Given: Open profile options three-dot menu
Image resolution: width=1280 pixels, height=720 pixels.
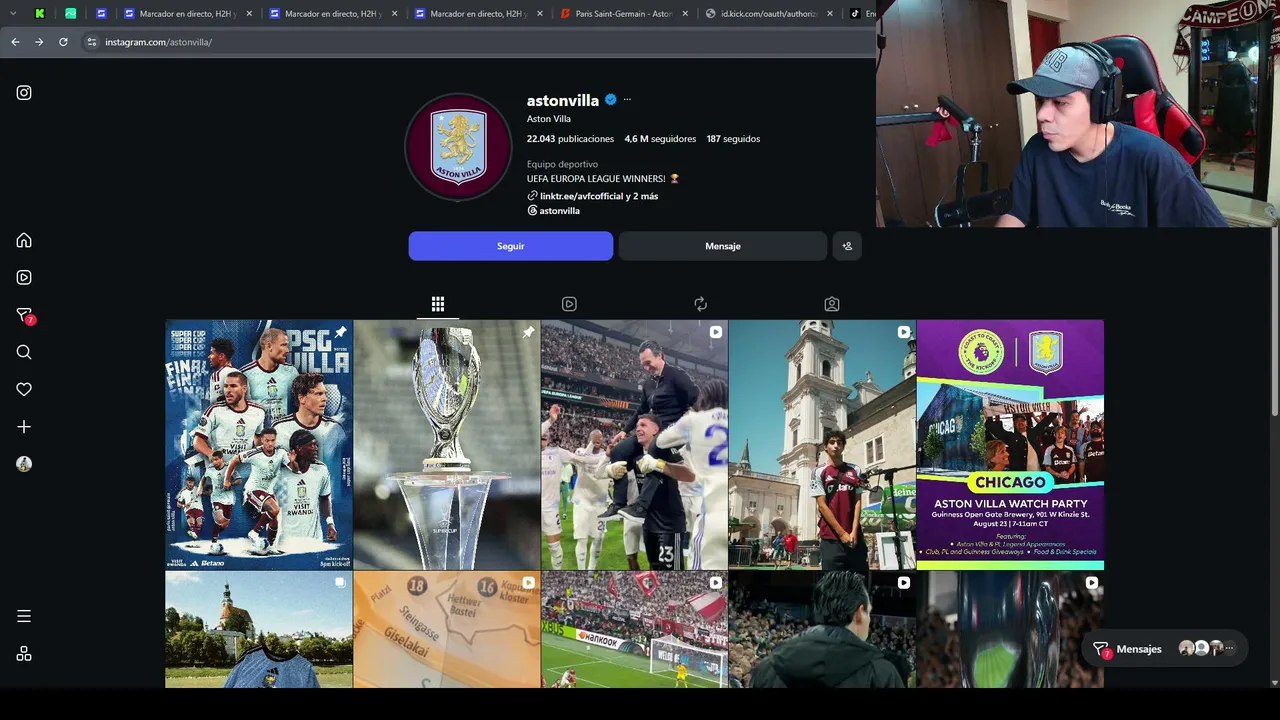Looking at the screenshot, I should pos(627,99).
